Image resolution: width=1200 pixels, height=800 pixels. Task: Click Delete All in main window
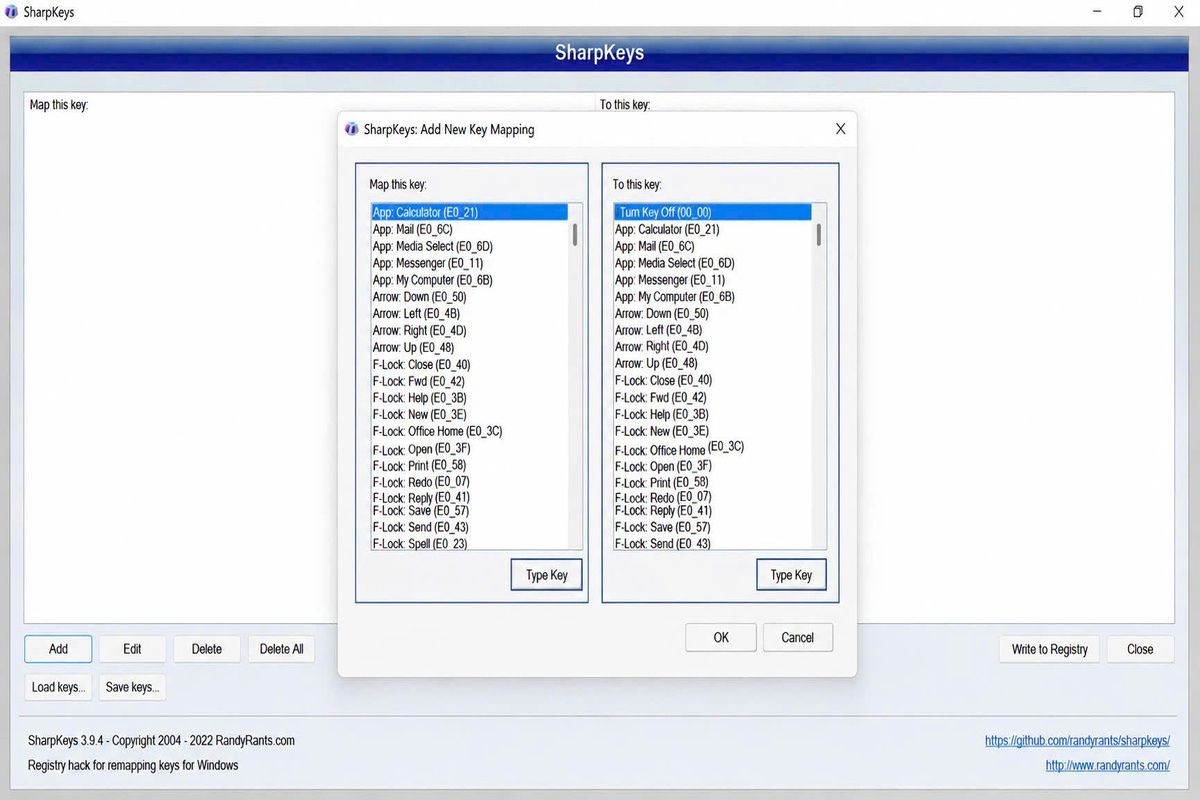(x=282, y=649)
